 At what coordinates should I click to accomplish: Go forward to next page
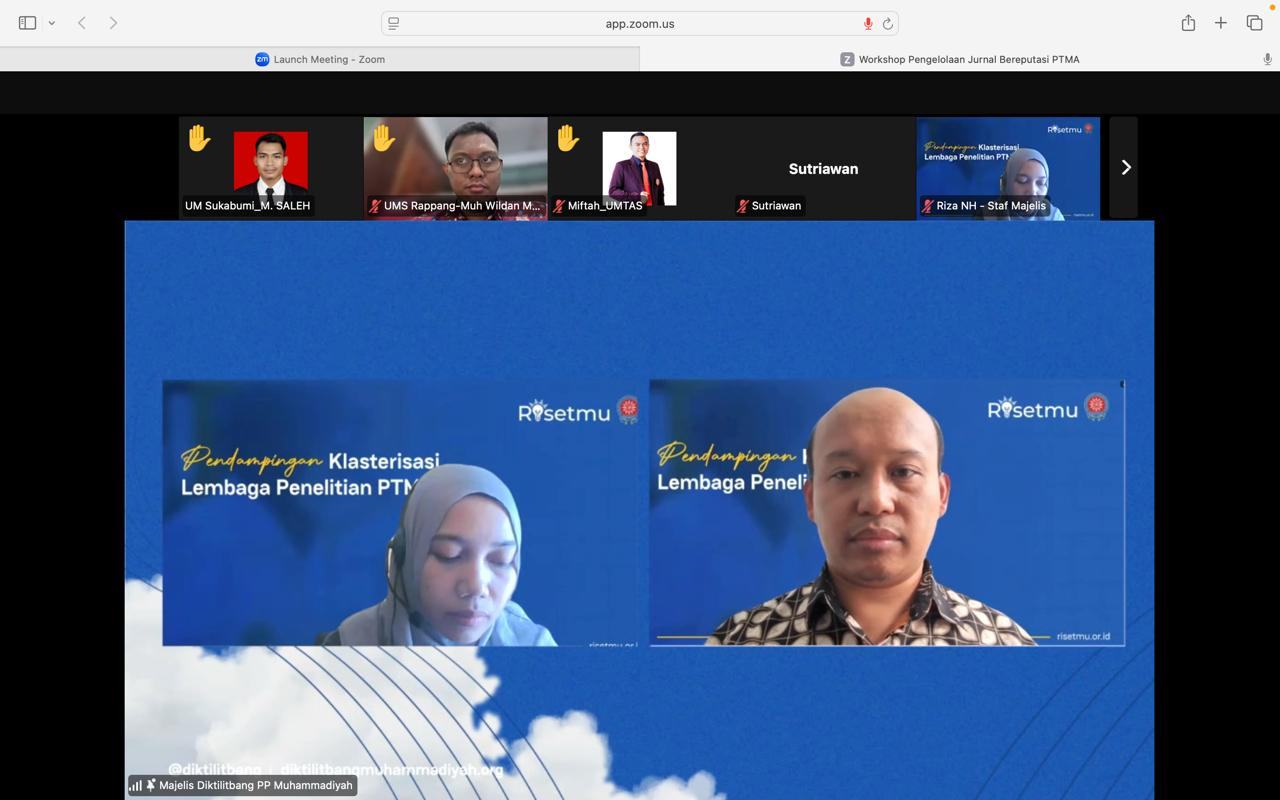tap(113, 23)
